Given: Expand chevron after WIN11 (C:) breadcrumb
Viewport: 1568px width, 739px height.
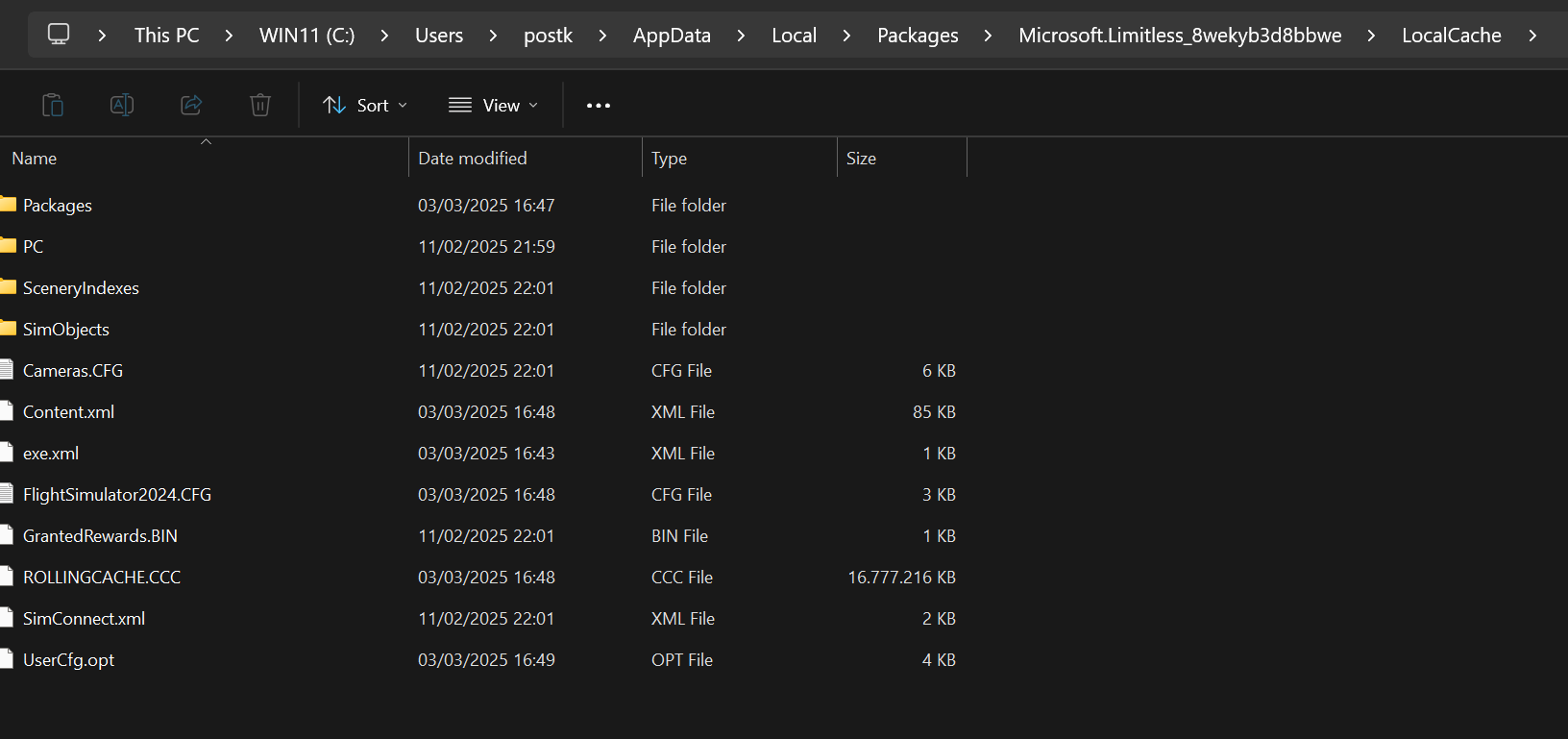Looking at the screenshot, I should [384, 36].
